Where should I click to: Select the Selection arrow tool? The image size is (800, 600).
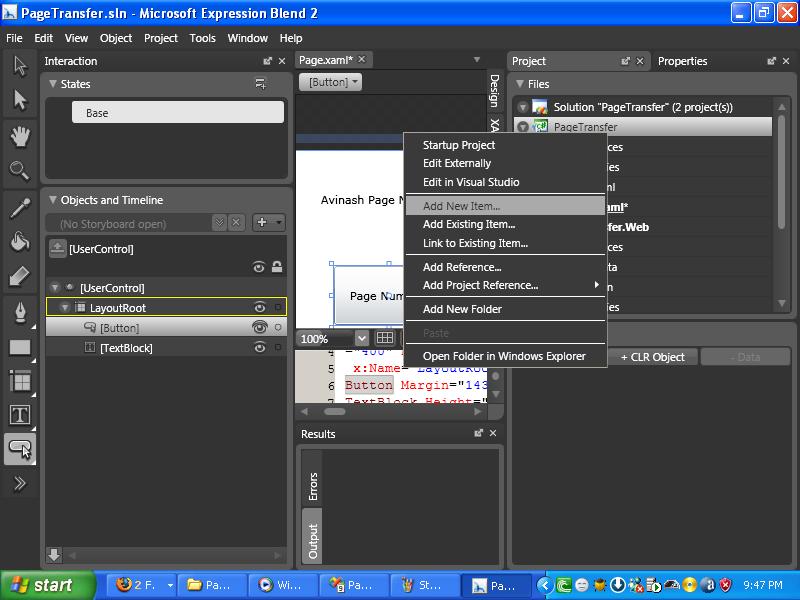point(20,66)
